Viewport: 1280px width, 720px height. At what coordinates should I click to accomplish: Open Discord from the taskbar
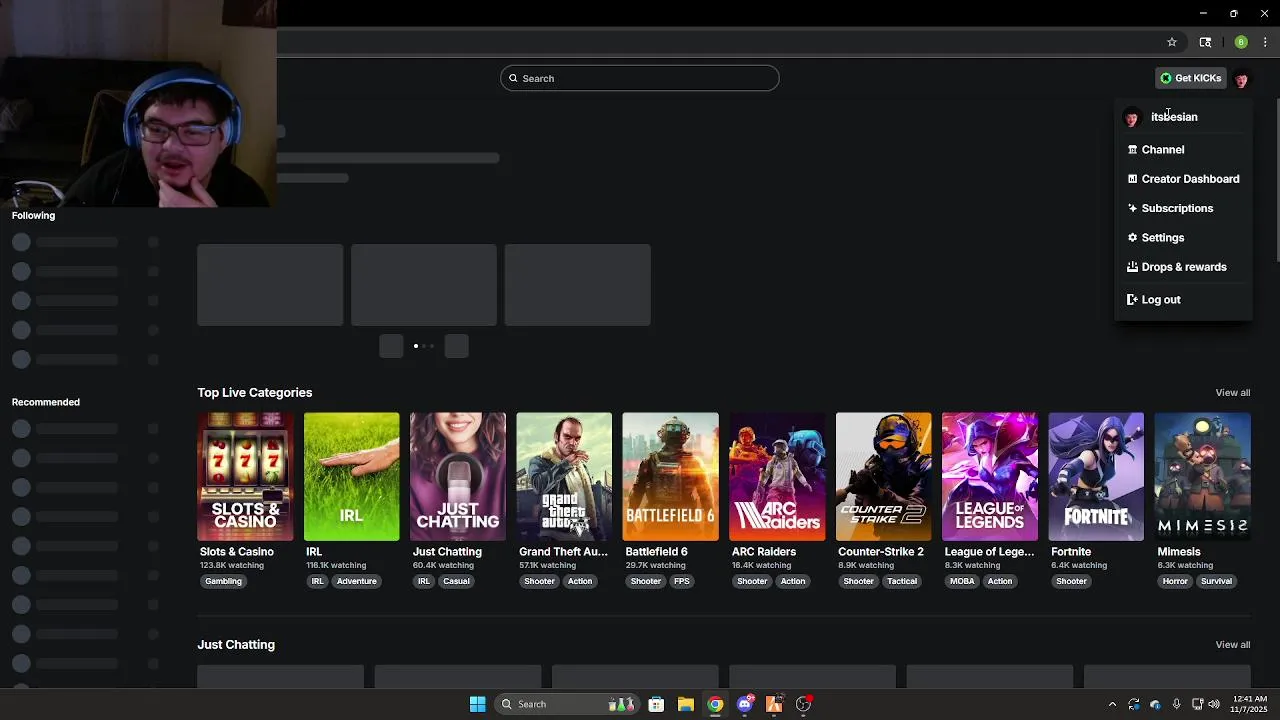(x=744, y=704)
